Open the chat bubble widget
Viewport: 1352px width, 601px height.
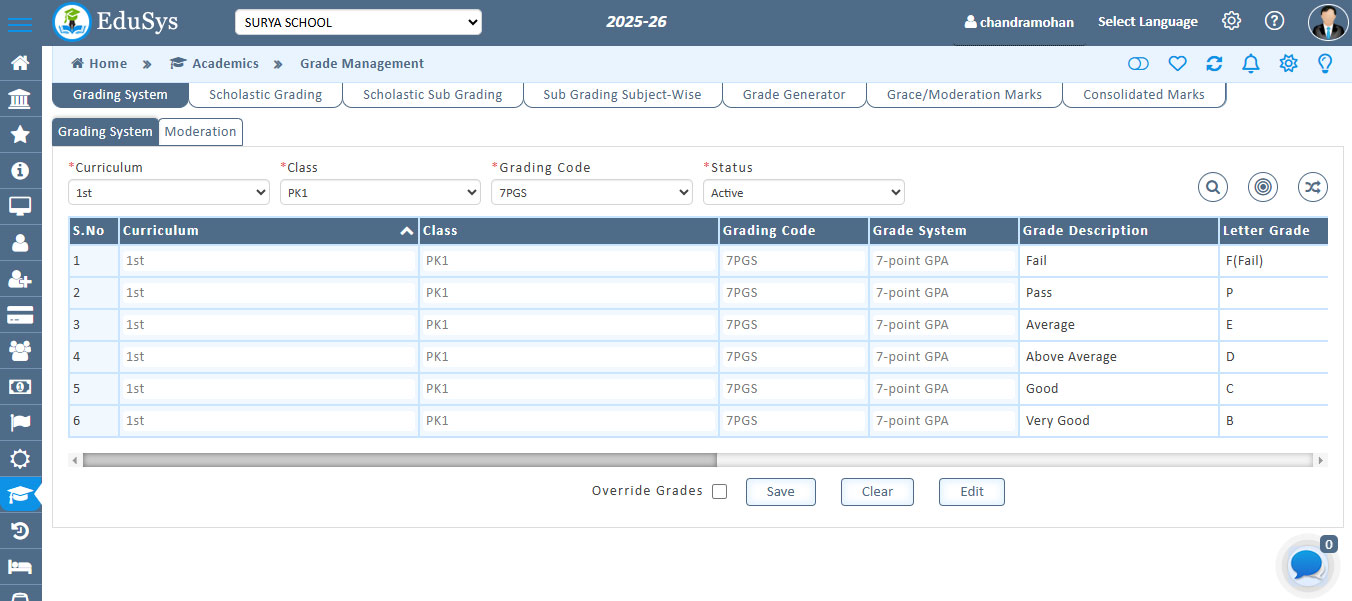tap(1307, 565)
